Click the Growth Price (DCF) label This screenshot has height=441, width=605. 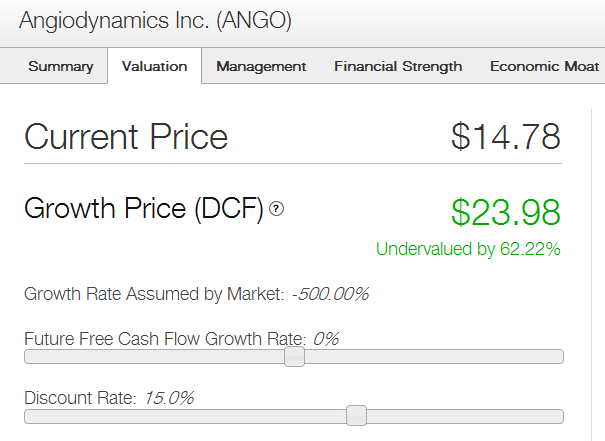click(x=144, y=209)
